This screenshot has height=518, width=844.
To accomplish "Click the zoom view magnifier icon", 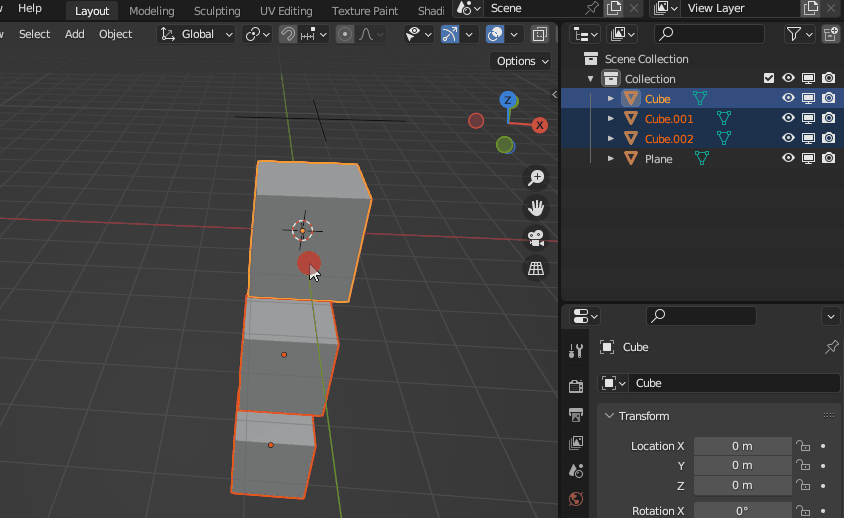I will [536, 177].
